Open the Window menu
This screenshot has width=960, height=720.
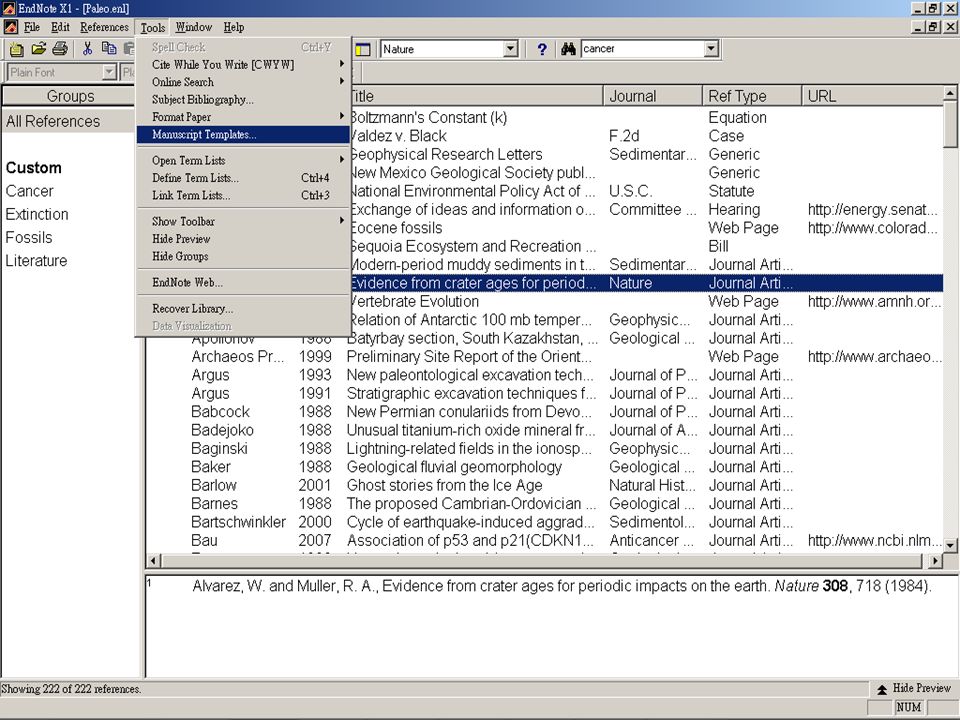tap(193, 27)
